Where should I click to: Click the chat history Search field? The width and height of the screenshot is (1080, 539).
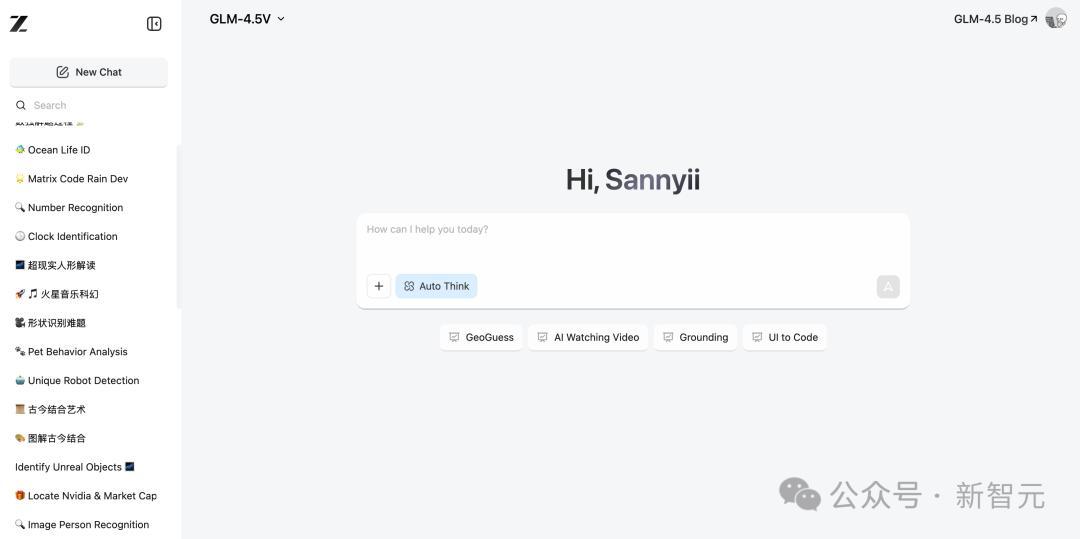[95, 105]
